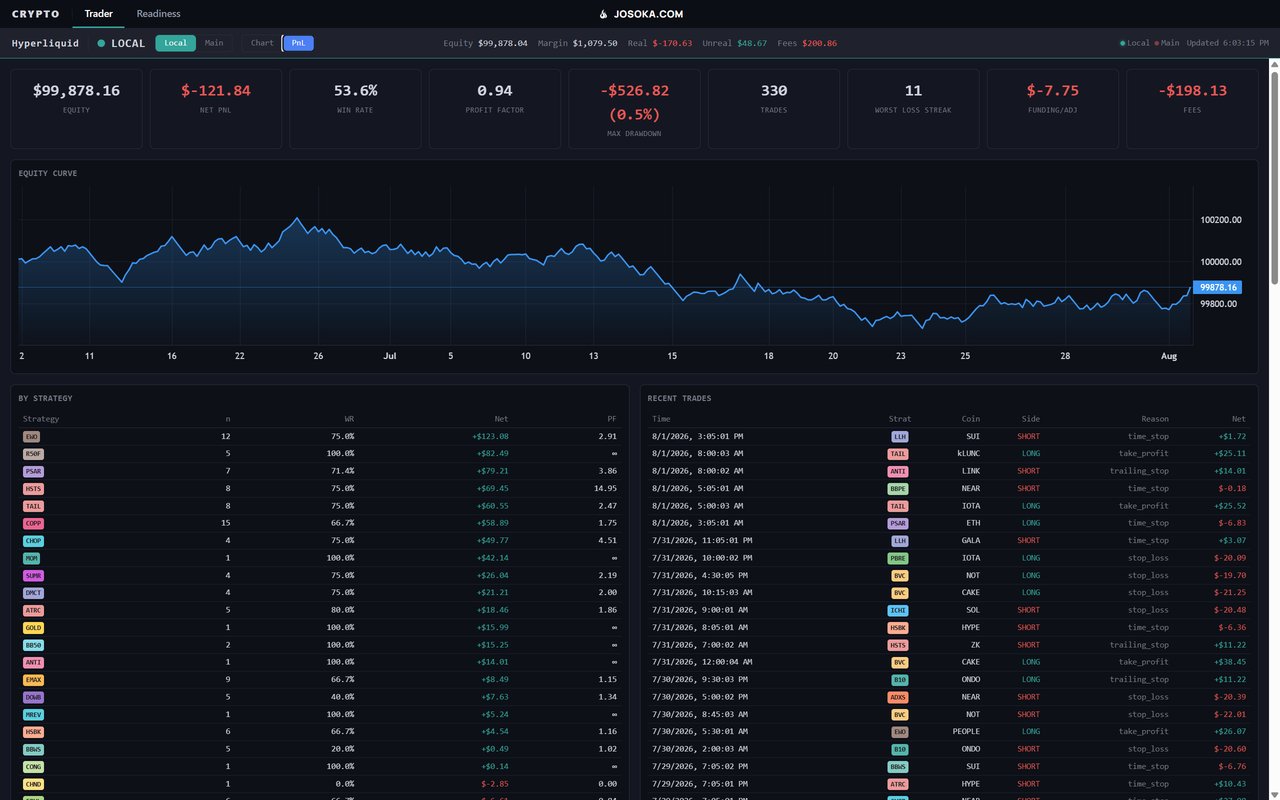Click the ADXS badge in Recent Trades

coord(898,697)
